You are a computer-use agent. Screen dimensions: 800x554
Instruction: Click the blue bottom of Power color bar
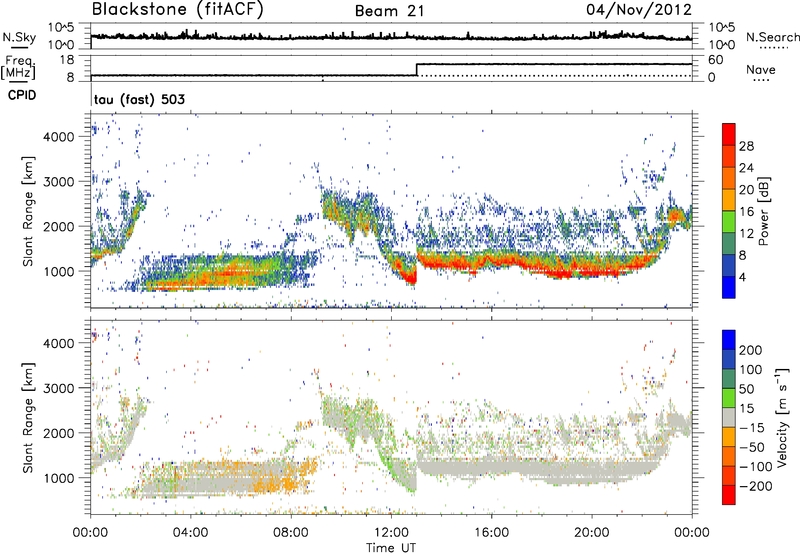[x=729, y=287]
